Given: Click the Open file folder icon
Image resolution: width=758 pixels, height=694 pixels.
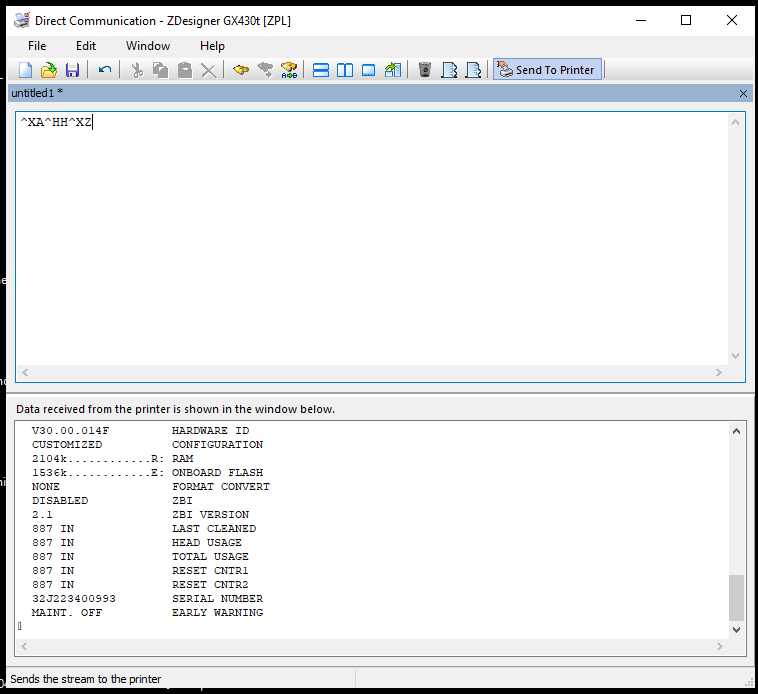Looking at the screenshot, I should pos(48,70).
